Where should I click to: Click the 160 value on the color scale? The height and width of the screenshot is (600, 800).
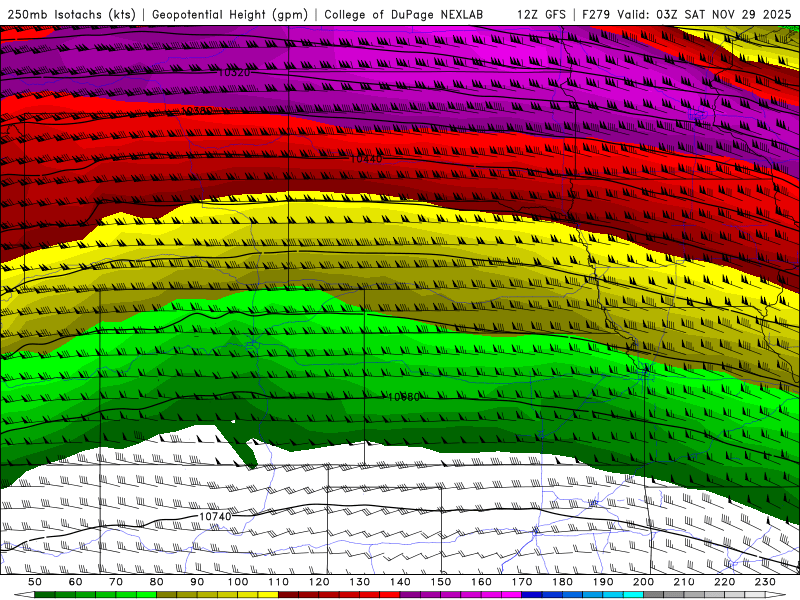tap(481, 582)
